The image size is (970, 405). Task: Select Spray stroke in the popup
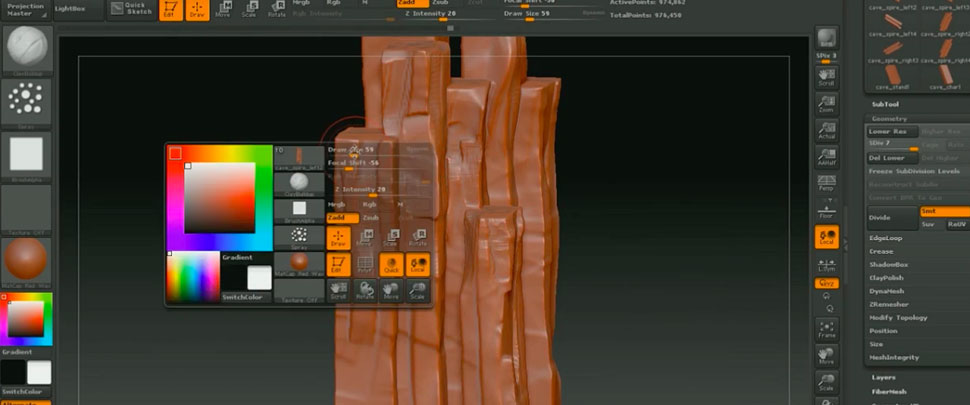299,237
